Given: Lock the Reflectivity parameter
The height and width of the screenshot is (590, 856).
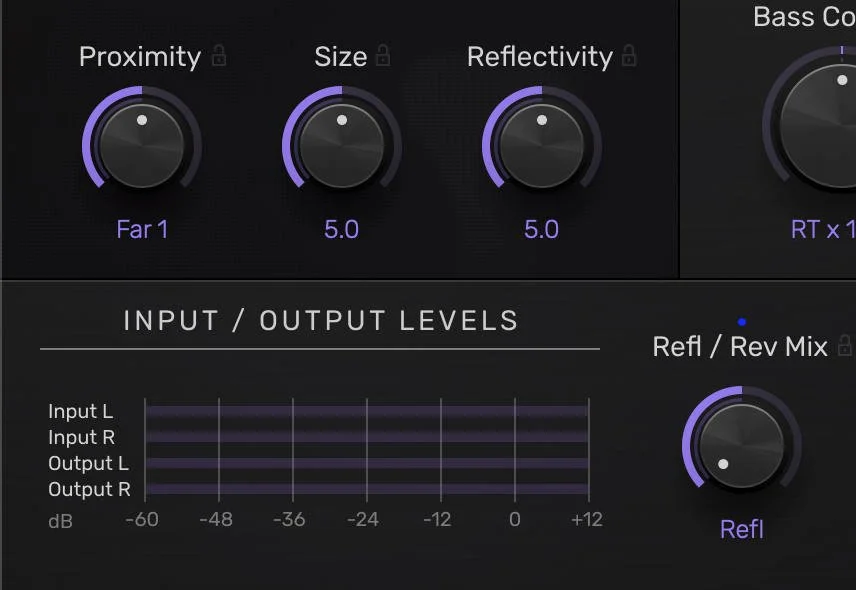Looking at the screenshot, I should coord(628,57).
